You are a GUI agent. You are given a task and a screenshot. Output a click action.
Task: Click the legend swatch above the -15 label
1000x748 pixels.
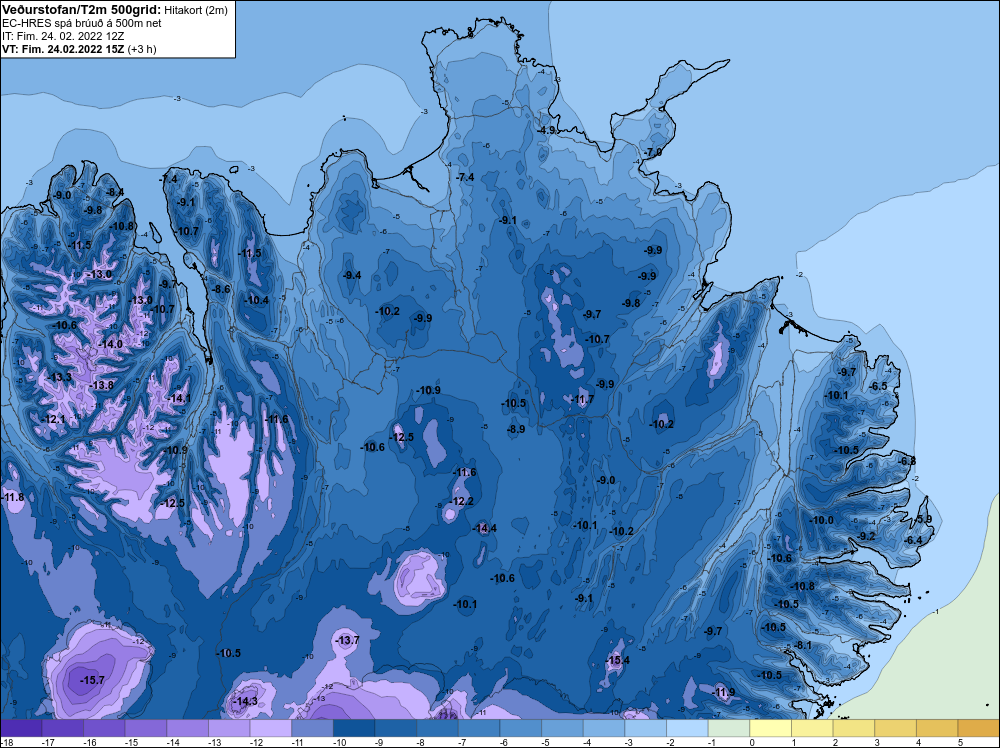pyautogui.click(x=145, y=728)
